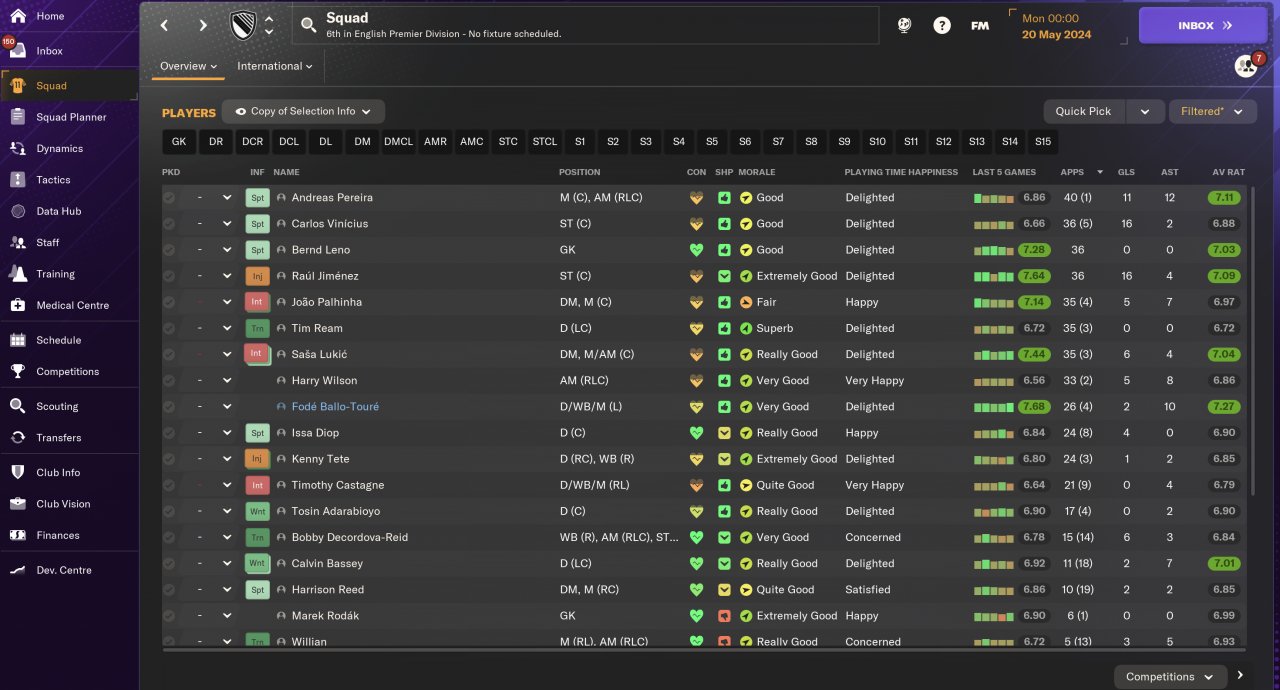This screenshot has width=1280, height=690.
Task: Open the Competitions dropdown at bottom
Action: (x=1170, y=677)
